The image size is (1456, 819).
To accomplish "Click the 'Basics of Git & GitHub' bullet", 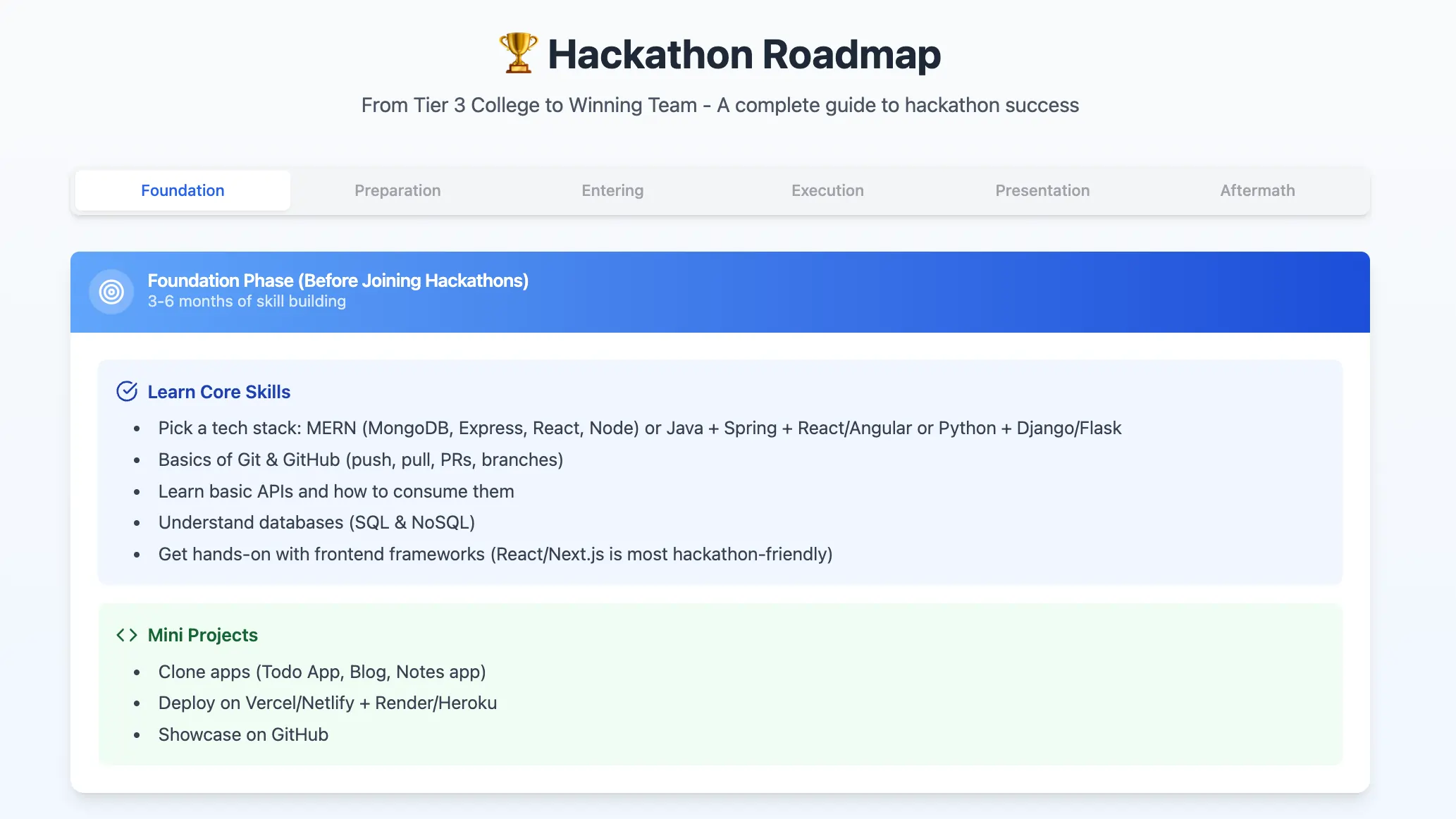I will (360, 460).
